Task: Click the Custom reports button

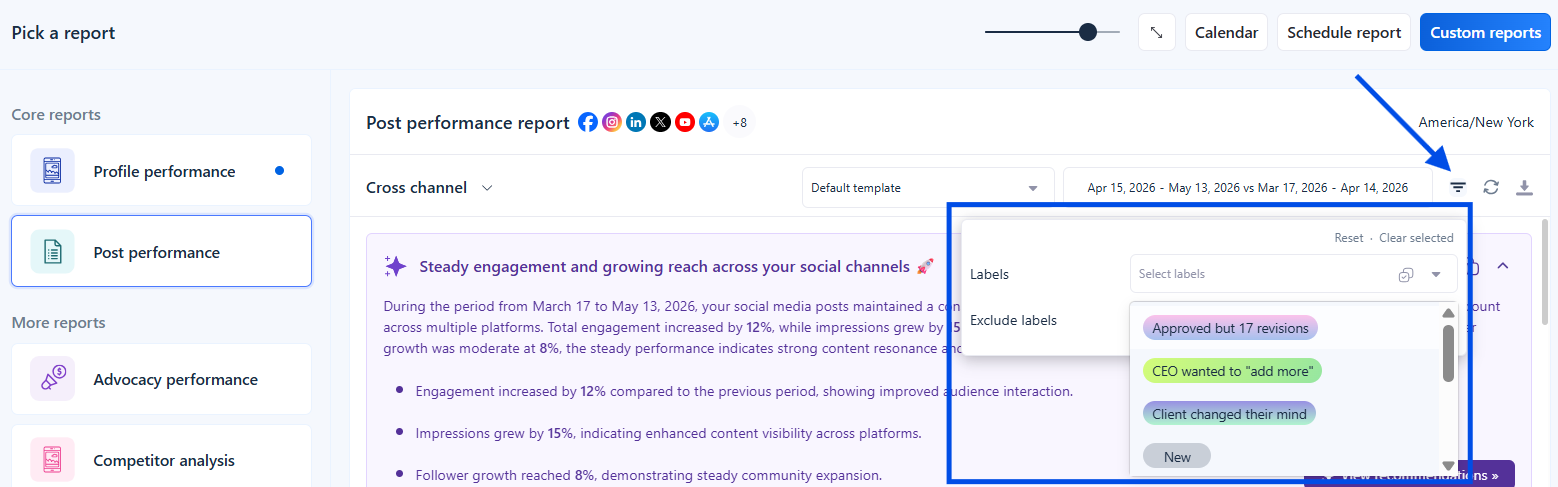Action: [1485, 32]
